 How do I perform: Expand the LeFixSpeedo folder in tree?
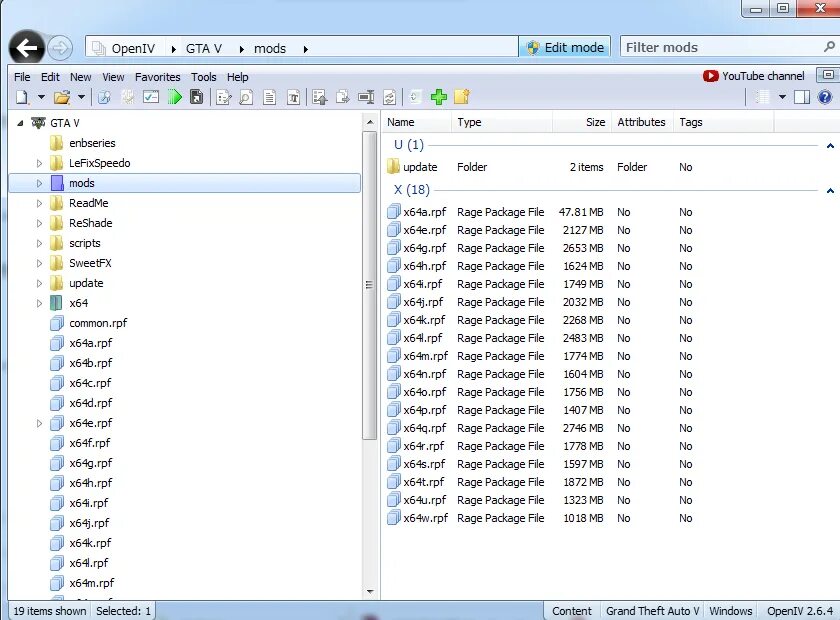coord(39,163)
